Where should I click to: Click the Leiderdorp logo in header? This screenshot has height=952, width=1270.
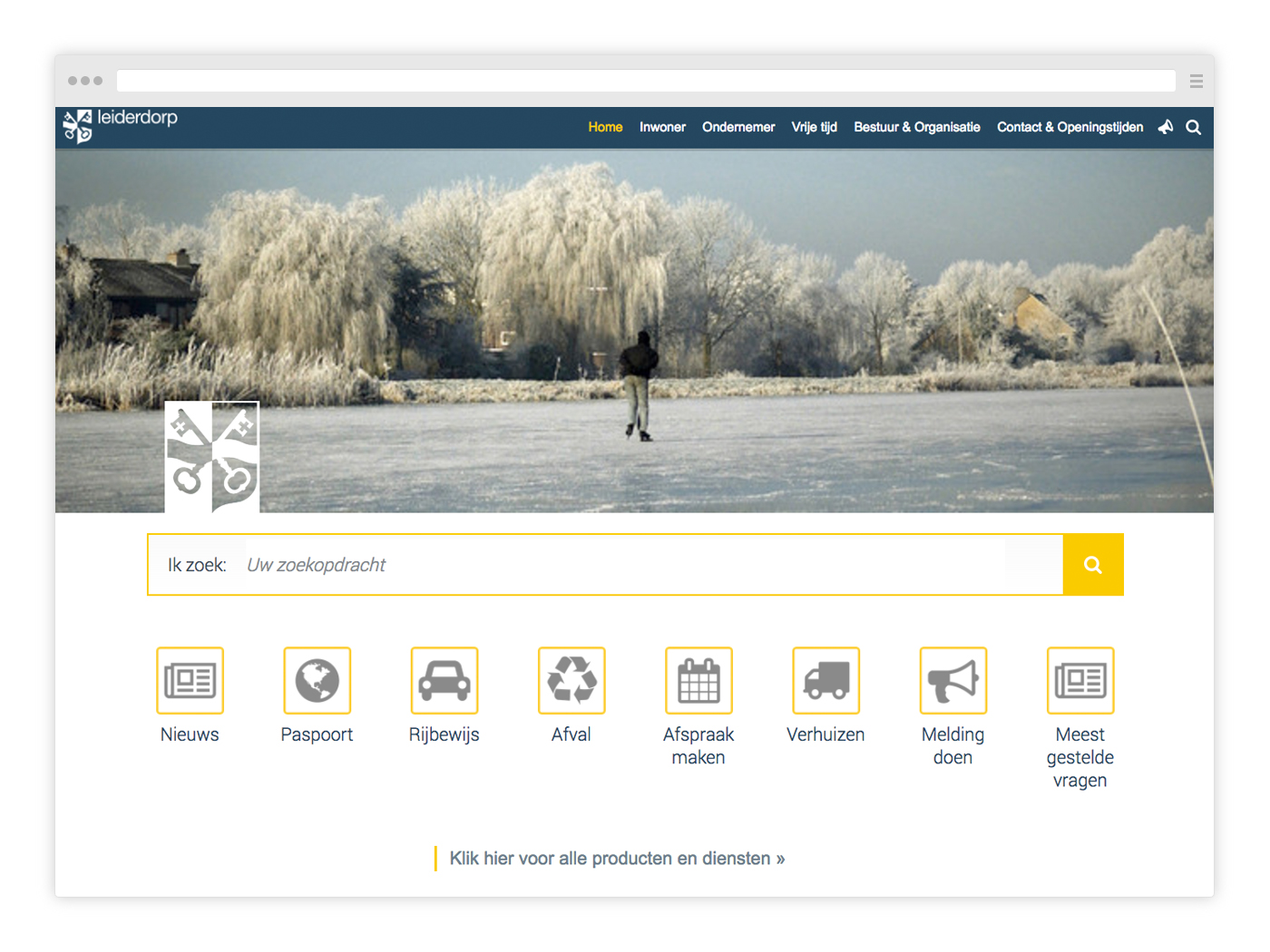pos(120,126)
